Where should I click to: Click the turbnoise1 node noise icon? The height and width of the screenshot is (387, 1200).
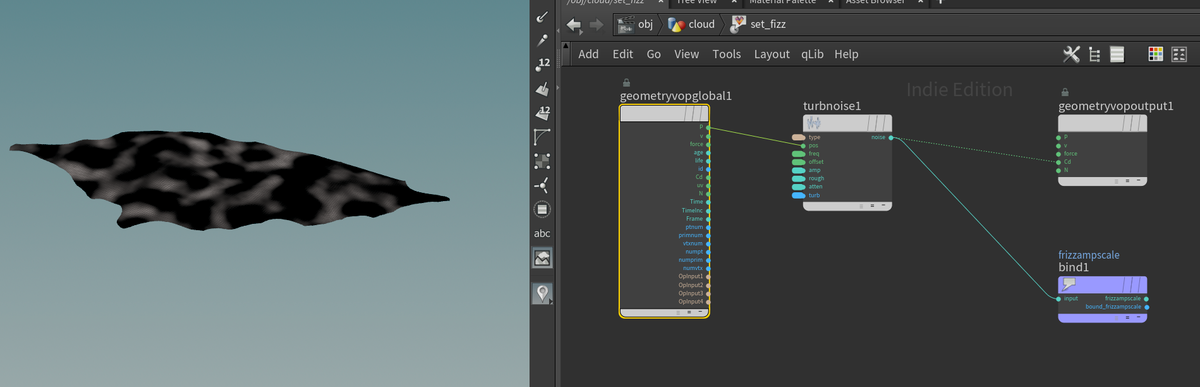(813, 123)
